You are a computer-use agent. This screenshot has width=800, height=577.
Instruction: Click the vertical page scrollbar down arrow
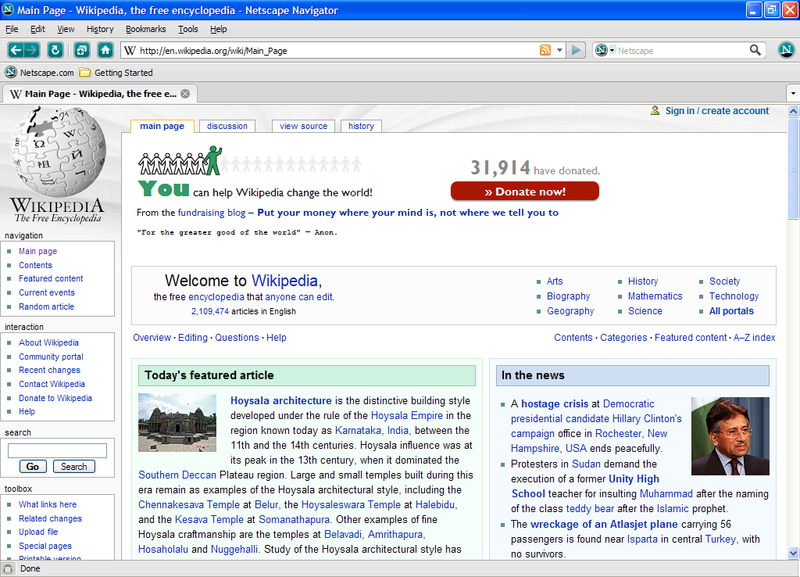pos(793,553)
